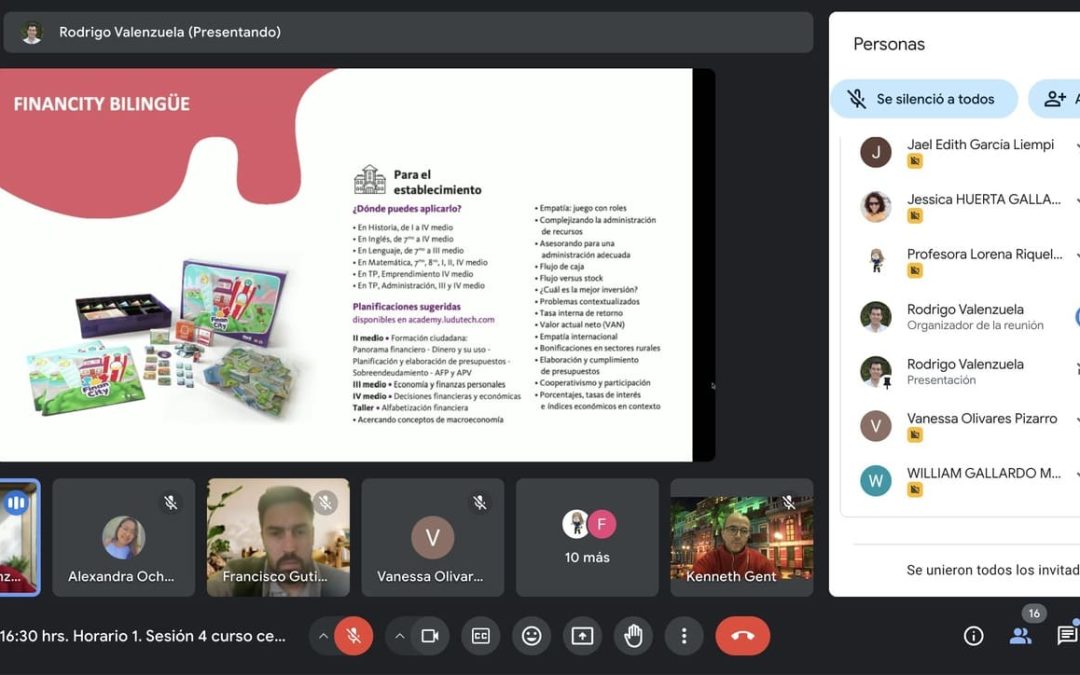This screenshot has width=1080, height=675.
Task: Open Kenneth Gent's video tile
Action: [x=742, y=537]
